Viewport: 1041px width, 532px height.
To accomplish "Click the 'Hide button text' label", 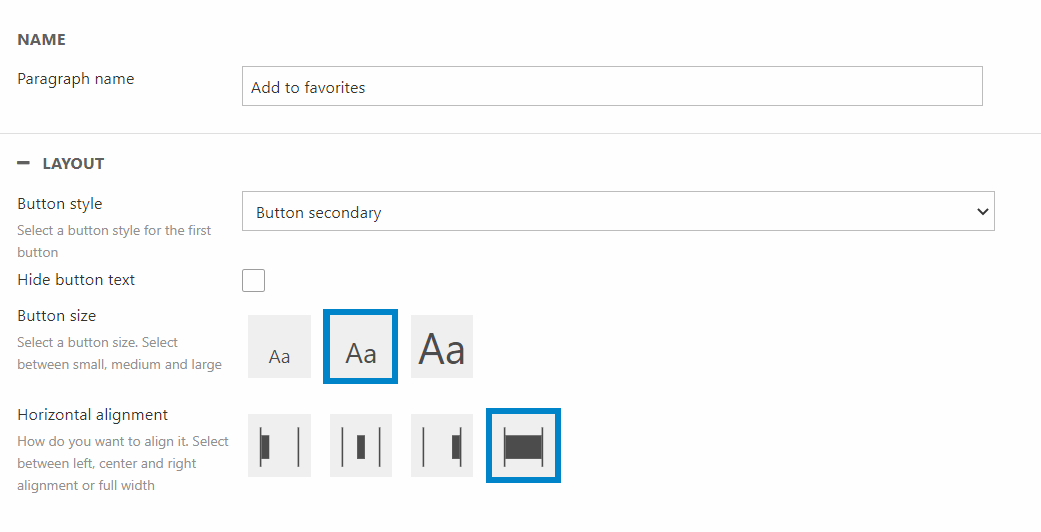I will [76, 280].
